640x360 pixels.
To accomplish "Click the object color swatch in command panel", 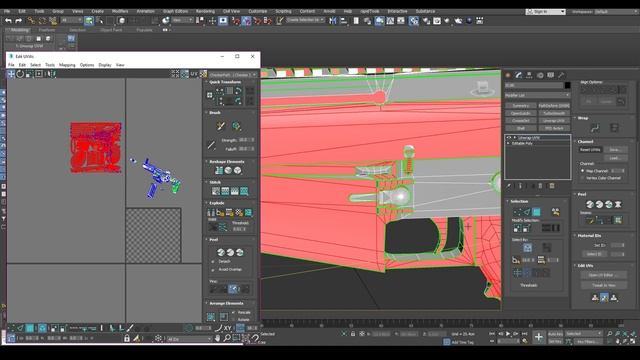I will coord(567,85).
